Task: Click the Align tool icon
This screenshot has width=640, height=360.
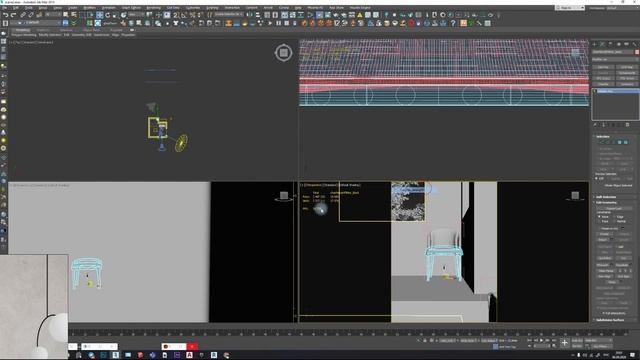Action: click(258, 15)
